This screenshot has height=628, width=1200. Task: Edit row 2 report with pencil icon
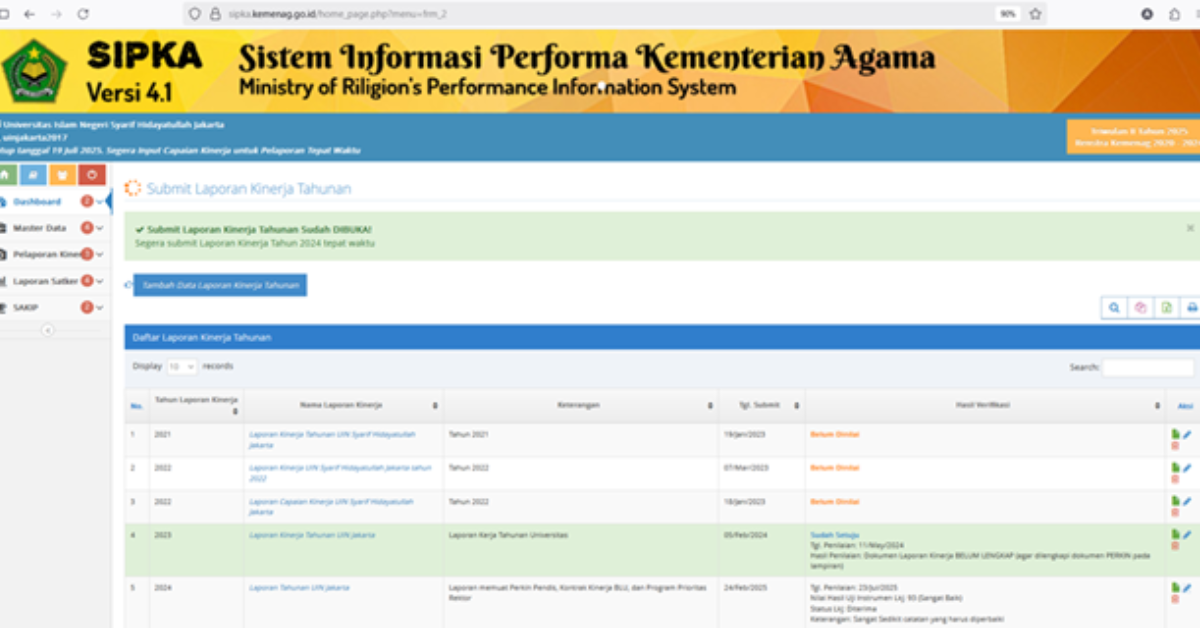coord(1187,468)
